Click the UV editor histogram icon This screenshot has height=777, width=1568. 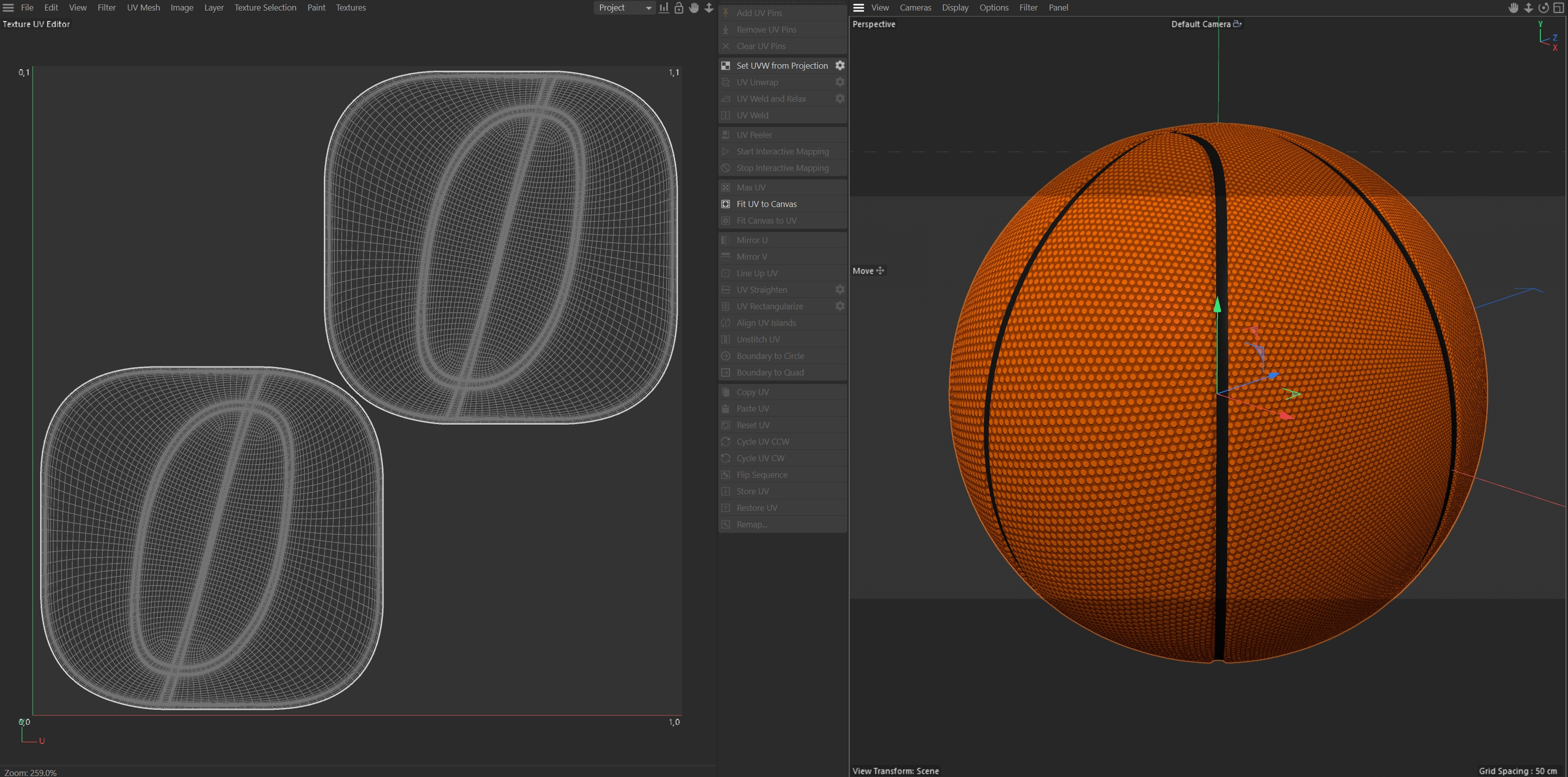(x=664, y=8)
